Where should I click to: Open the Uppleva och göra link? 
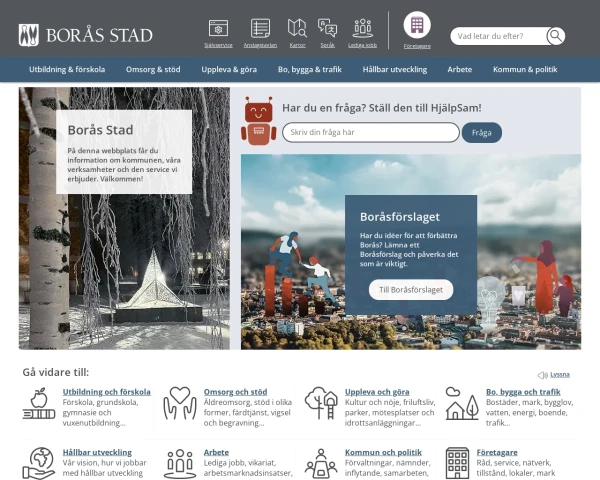point(377,392)
